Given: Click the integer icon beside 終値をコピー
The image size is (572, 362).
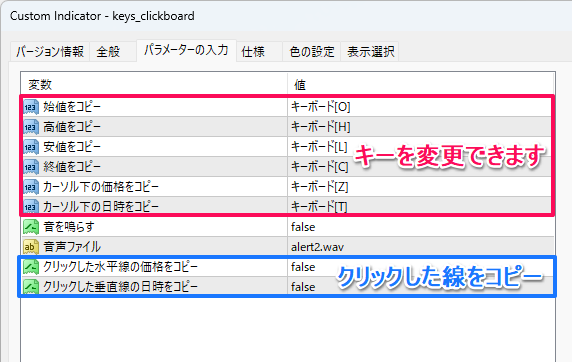Looking at the screenshot, I should [x=31, y=167].
